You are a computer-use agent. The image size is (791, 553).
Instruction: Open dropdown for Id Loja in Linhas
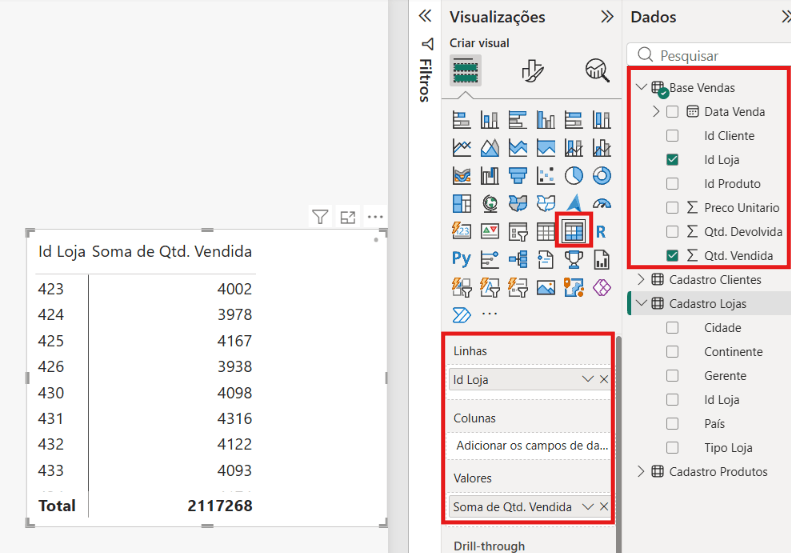coord(587,379)
